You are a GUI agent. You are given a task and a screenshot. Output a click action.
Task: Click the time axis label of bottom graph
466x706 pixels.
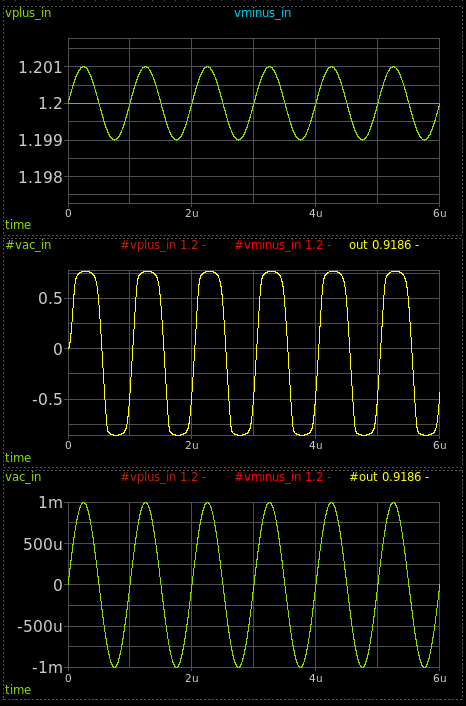[x=18, y=690]
